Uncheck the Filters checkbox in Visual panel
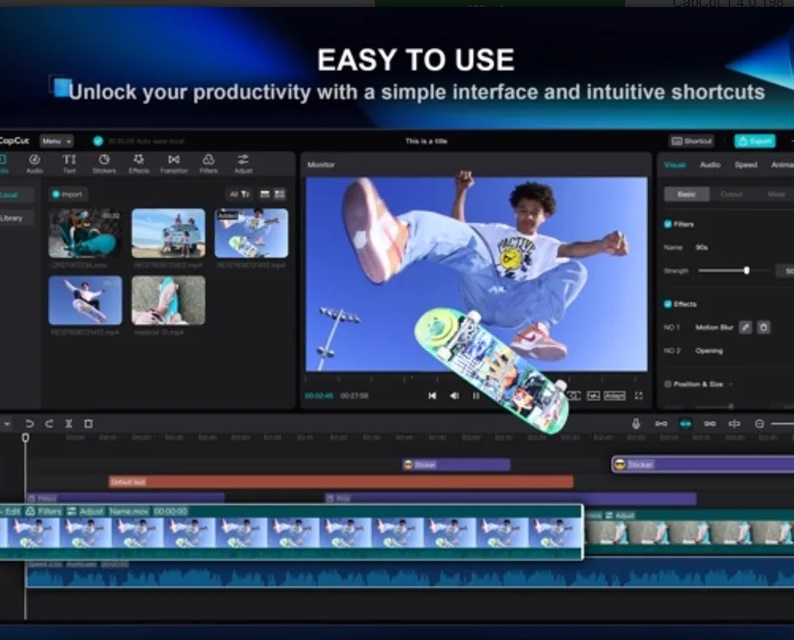The width and height of the screenshot is (794, 640). click(x=668, y=224)
